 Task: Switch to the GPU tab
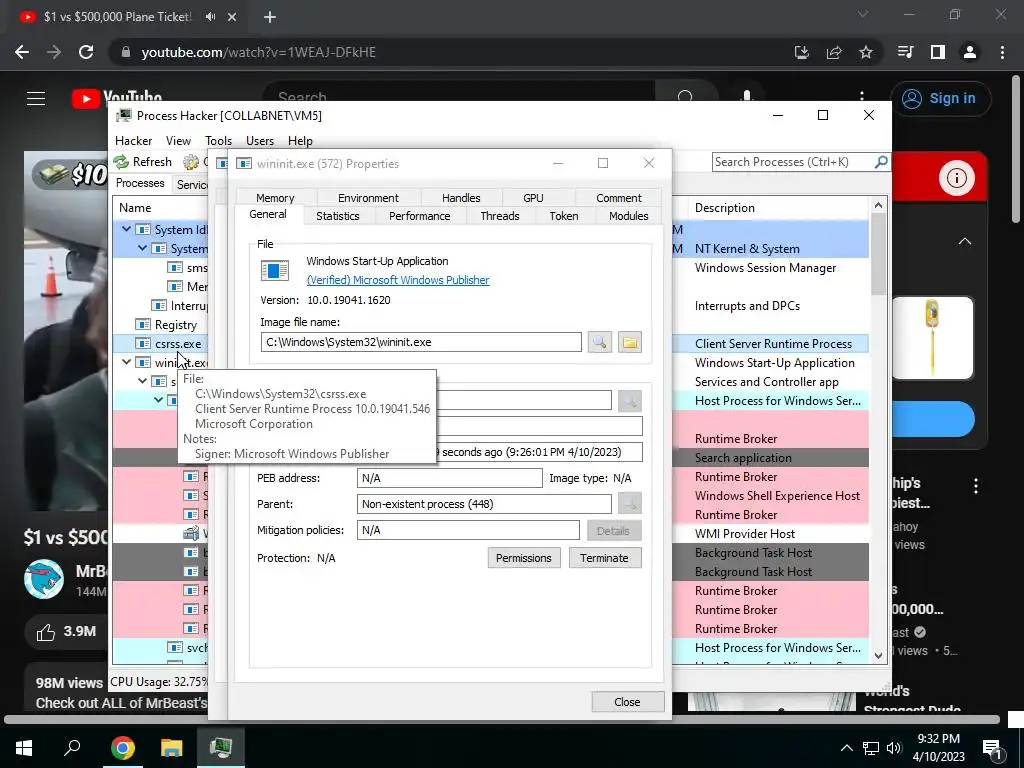[x=533, y=198]
